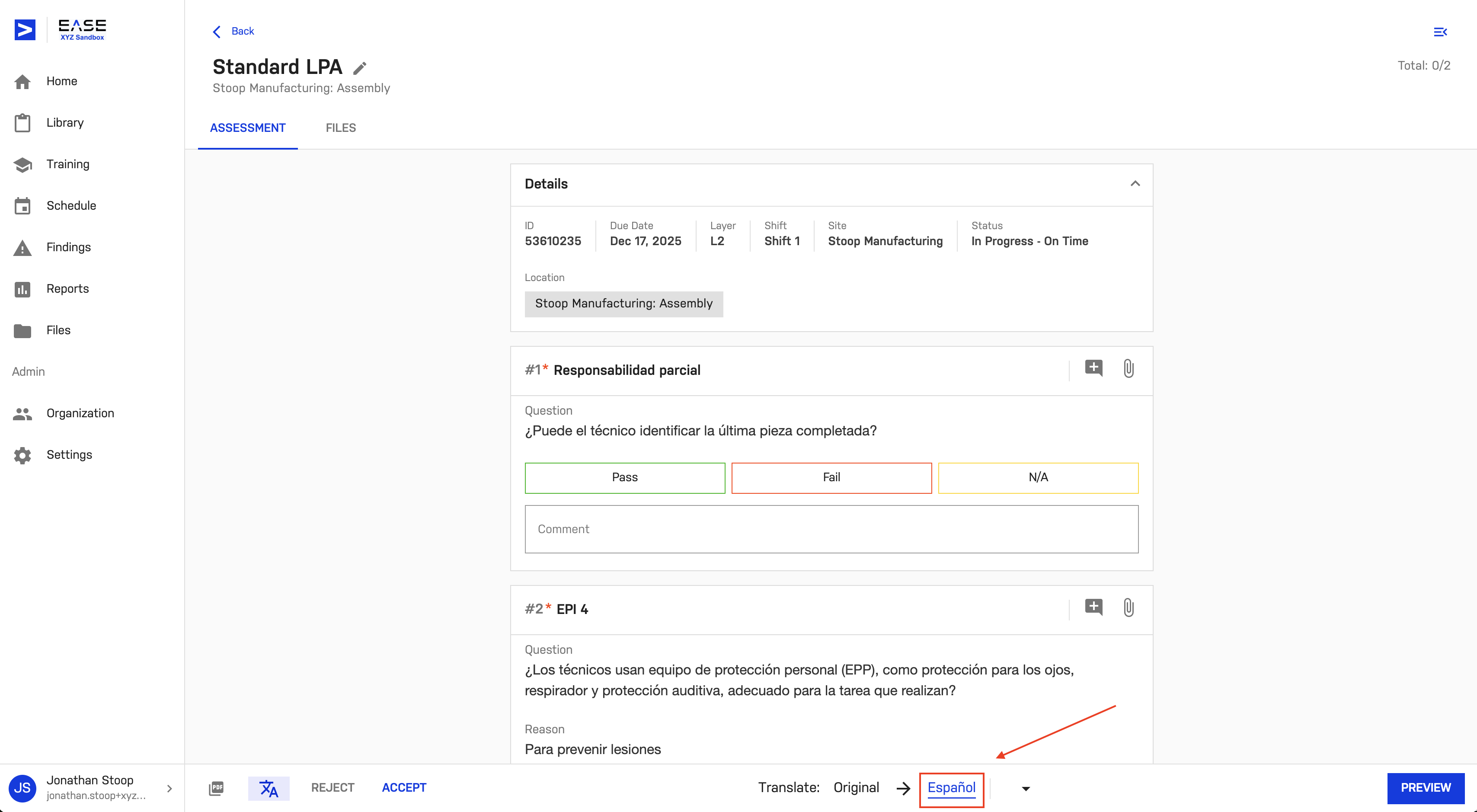Select Español translation language

pos(951,789)
